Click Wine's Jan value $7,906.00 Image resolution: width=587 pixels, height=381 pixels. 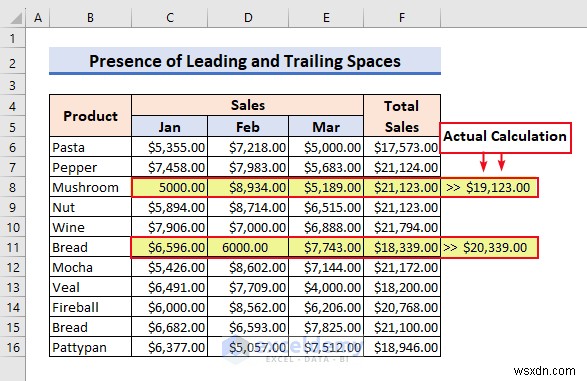tap(170, 227)
